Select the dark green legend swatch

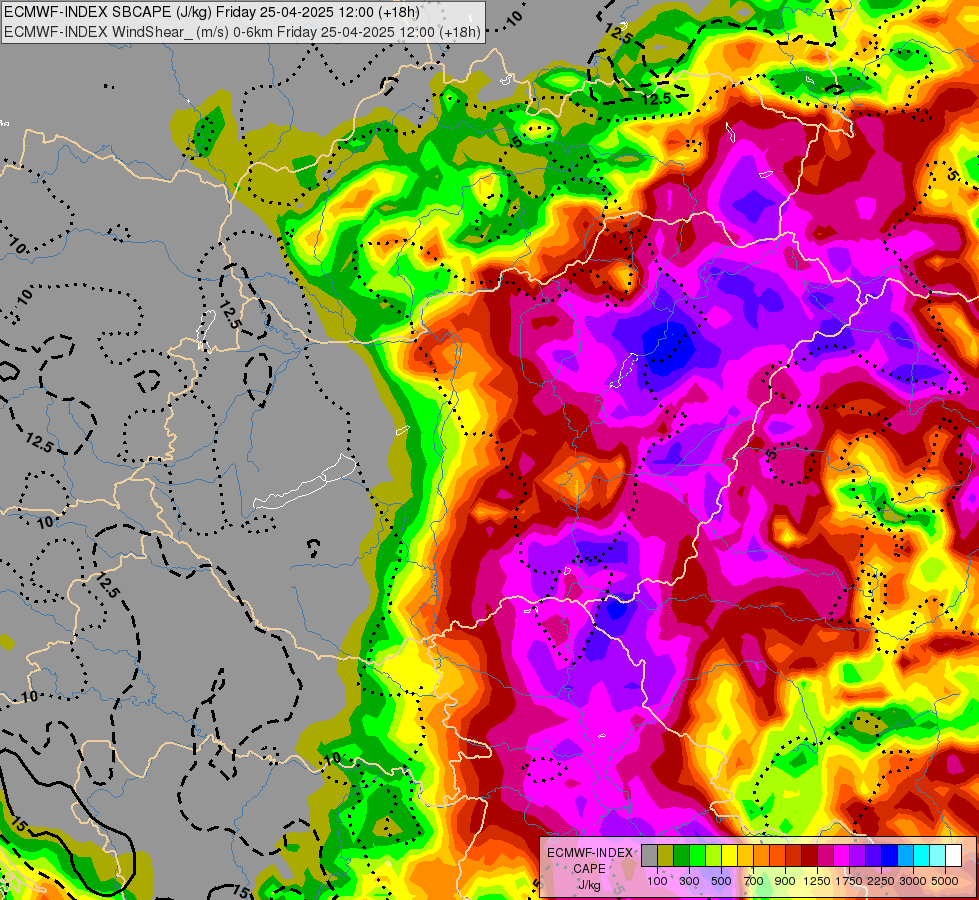coord(681,855)
